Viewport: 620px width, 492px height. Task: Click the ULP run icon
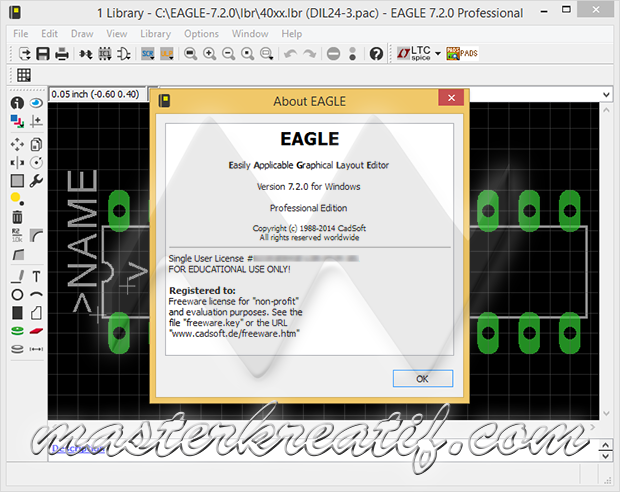(167, 53)
